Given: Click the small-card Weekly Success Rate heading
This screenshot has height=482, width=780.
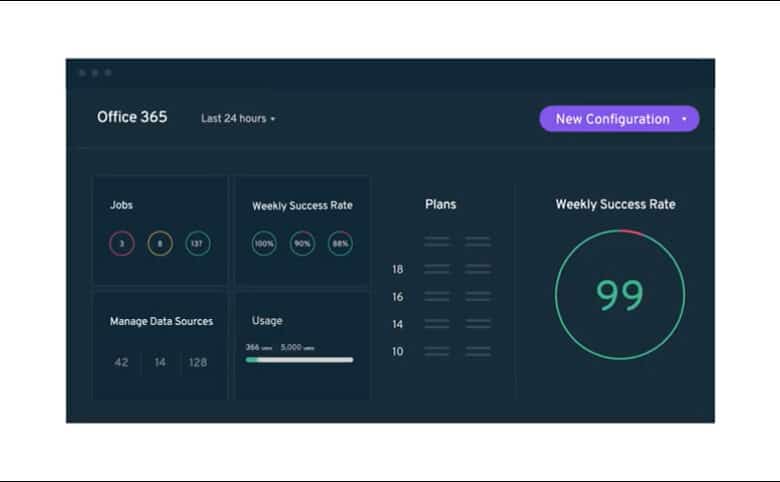Looking at the screenshot, I should 302,205.
